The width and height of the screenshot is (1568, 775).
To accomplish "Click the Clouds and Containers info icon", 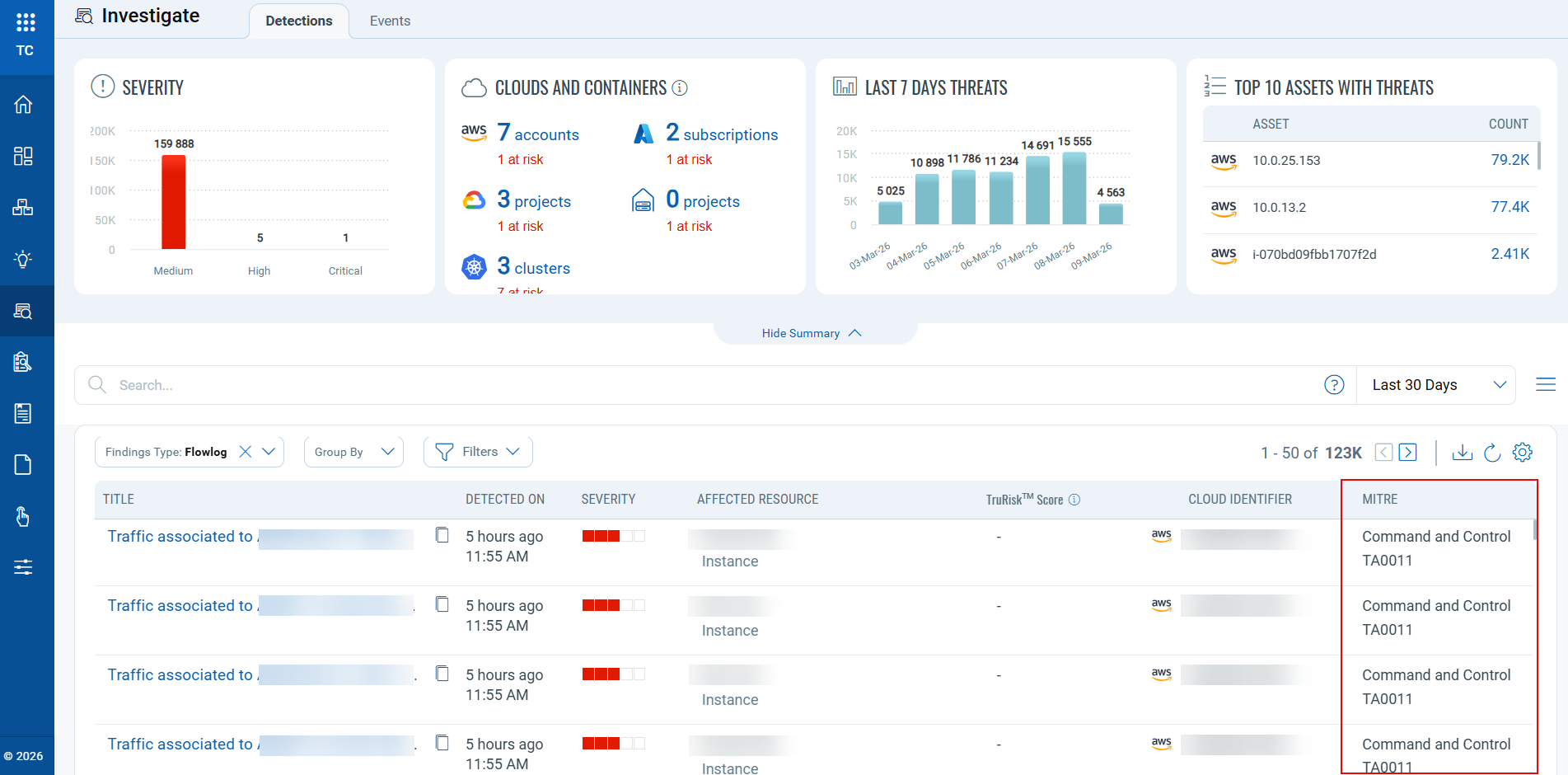I will (680, 88).
